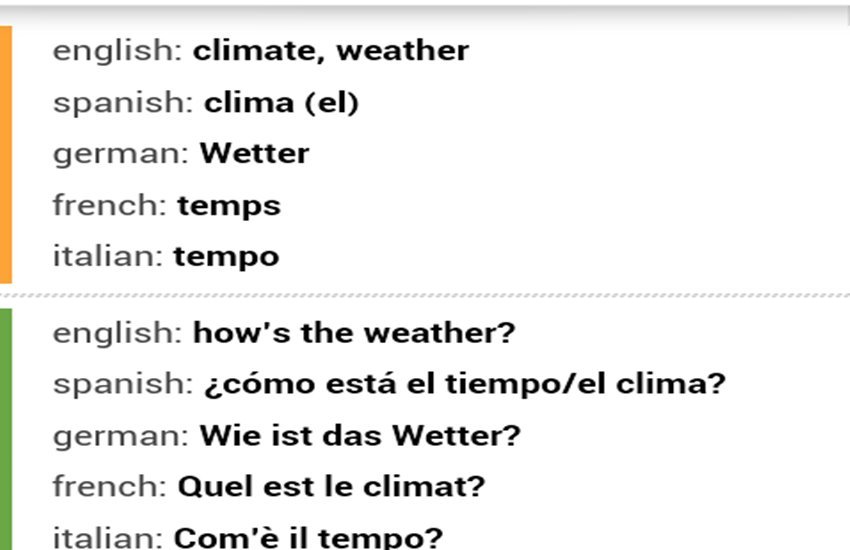Click the english label in green card

(118, 333)
